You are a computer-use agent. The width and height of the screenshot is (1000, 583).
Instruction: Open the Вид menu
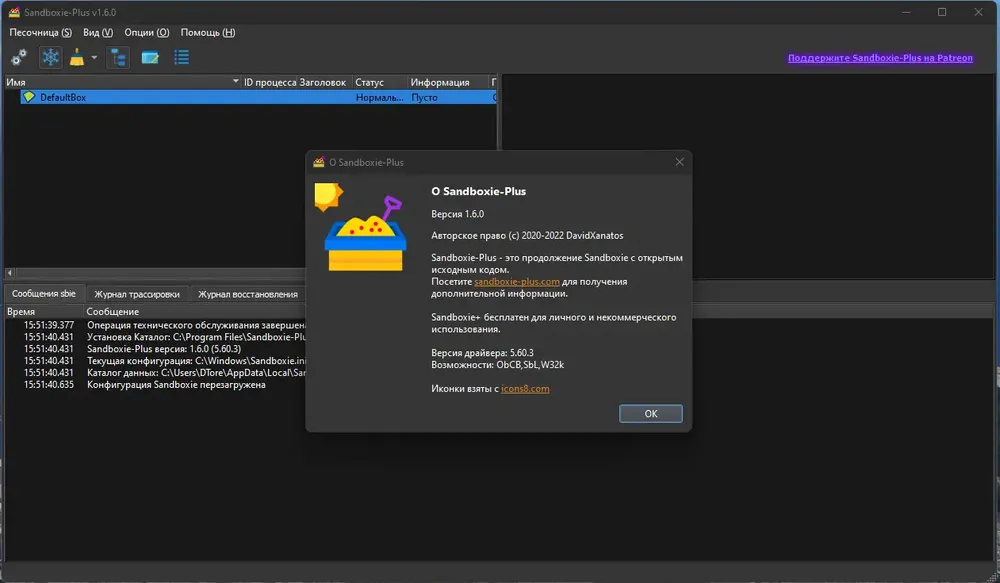pos(98,33)
